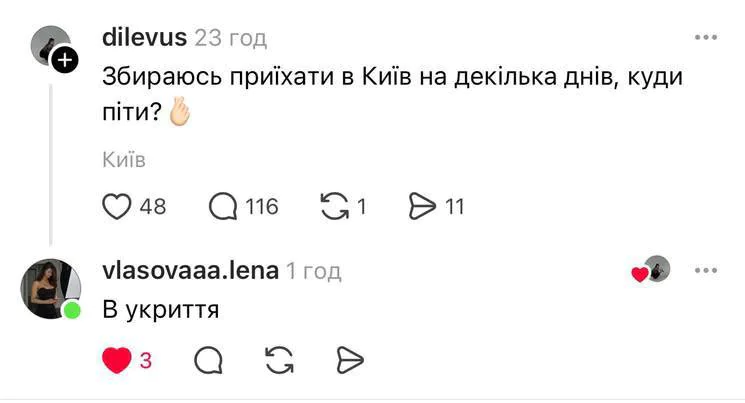Share the dilevus post via send icon
The height and width of the screenshot is (403, 745).
click(424, 207)
